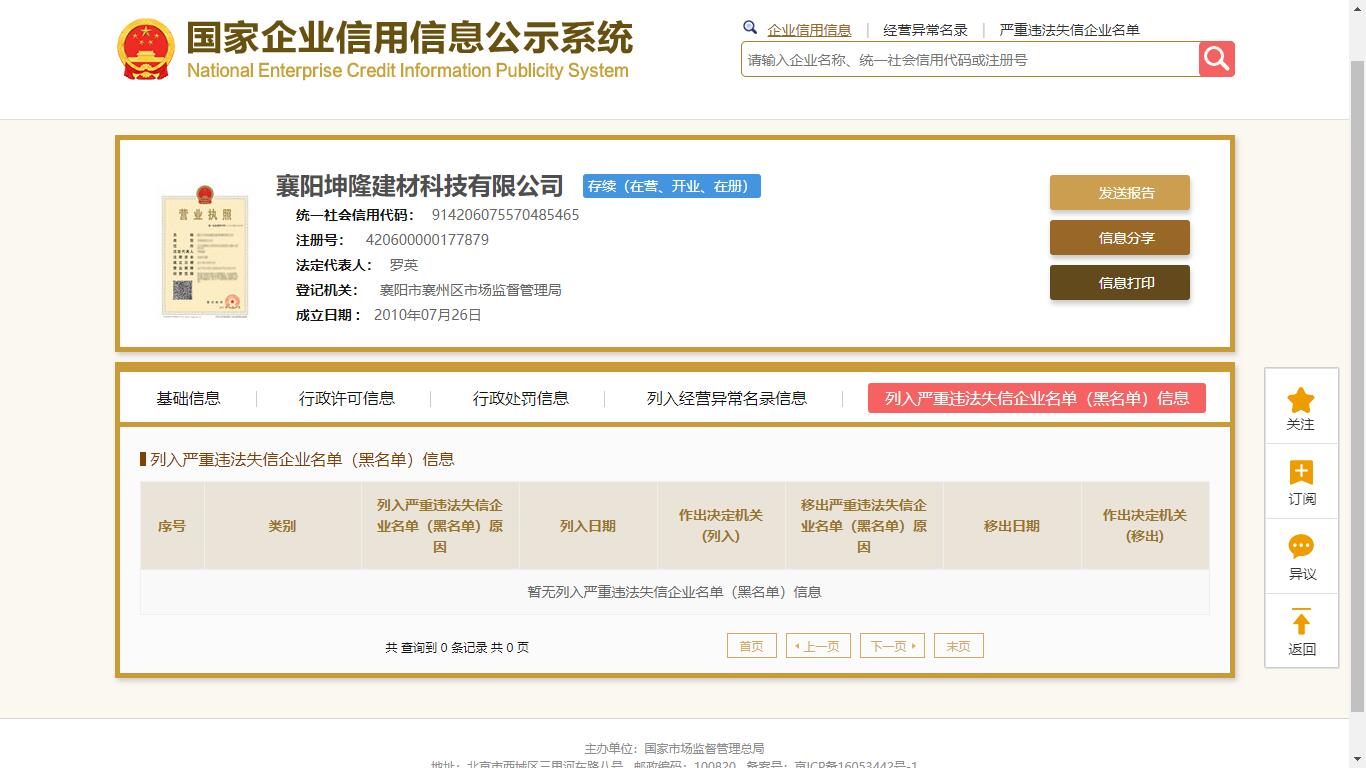This screenshot has height=768, width=1366.
Task: Select the 列入严重违法失信企业名单（黑名单）信息 tab
Action: (x=1037, y=398)
